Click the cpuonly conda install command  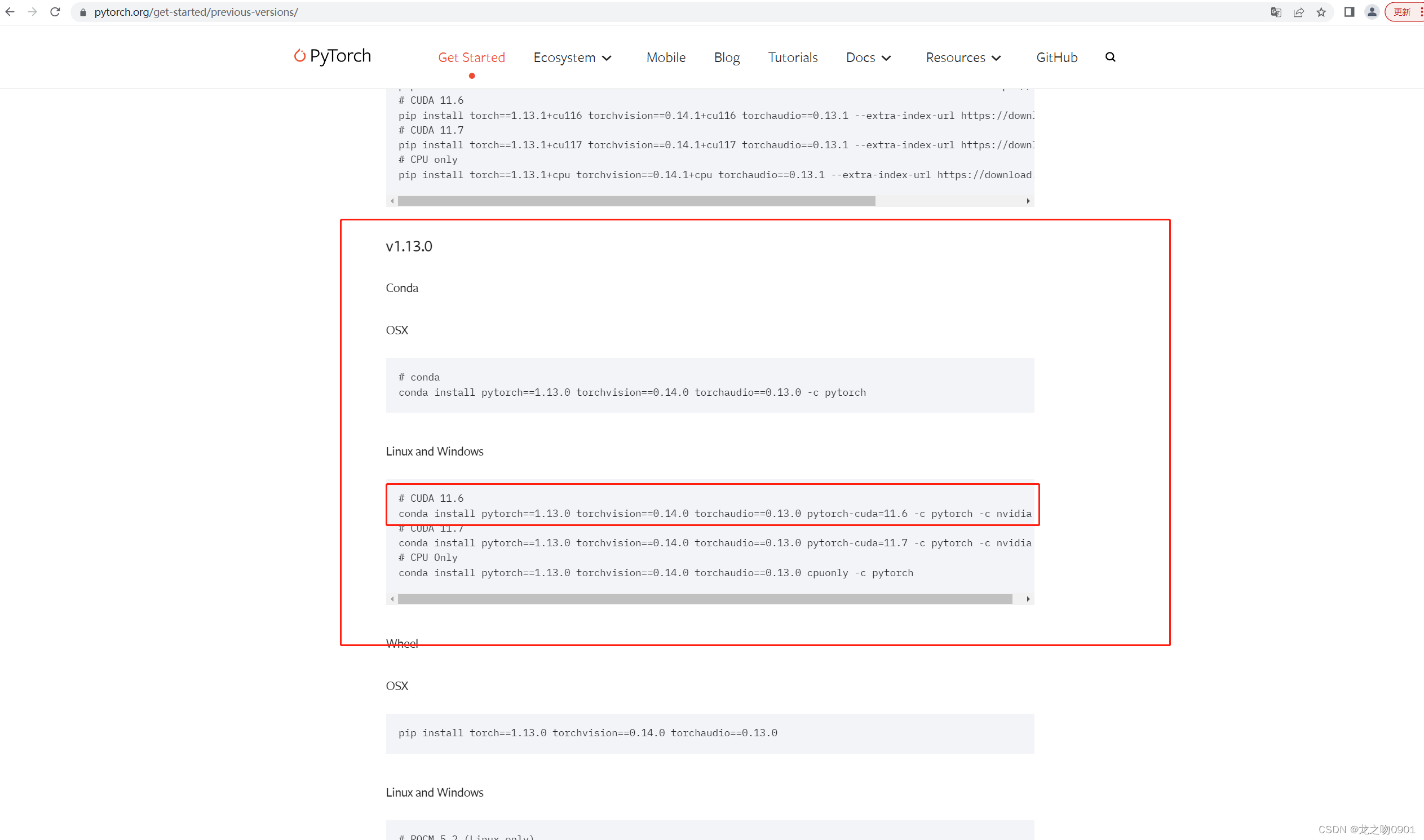click(656, 573)
